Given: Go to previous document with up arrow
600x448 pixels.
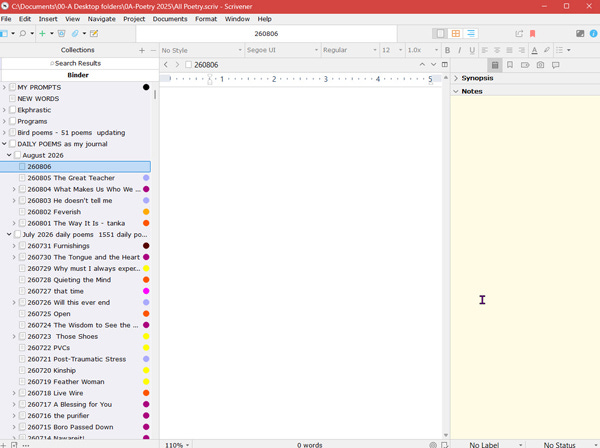Looking at the screenshot, I should pos(422,65).
